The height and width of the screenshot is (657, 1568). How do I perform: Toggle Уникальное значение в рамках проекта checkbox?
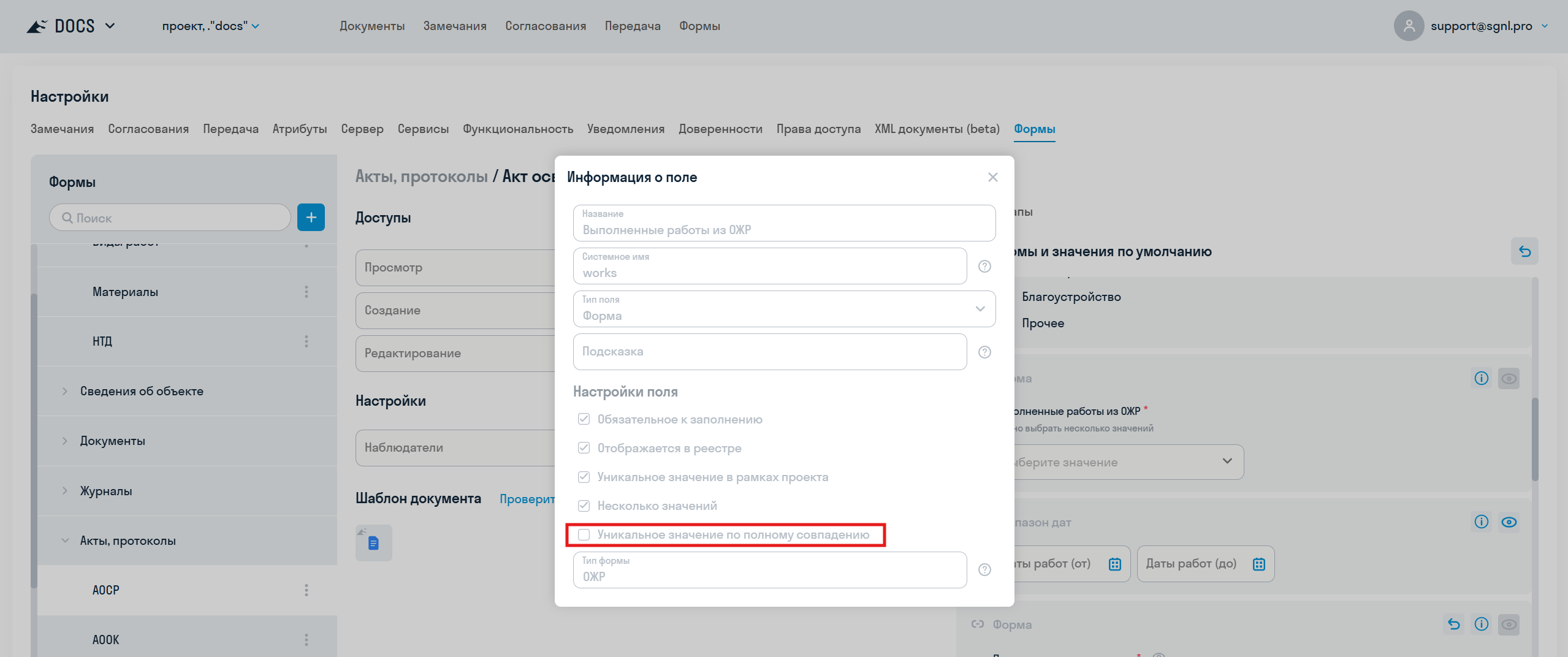(x=584, y=477)
